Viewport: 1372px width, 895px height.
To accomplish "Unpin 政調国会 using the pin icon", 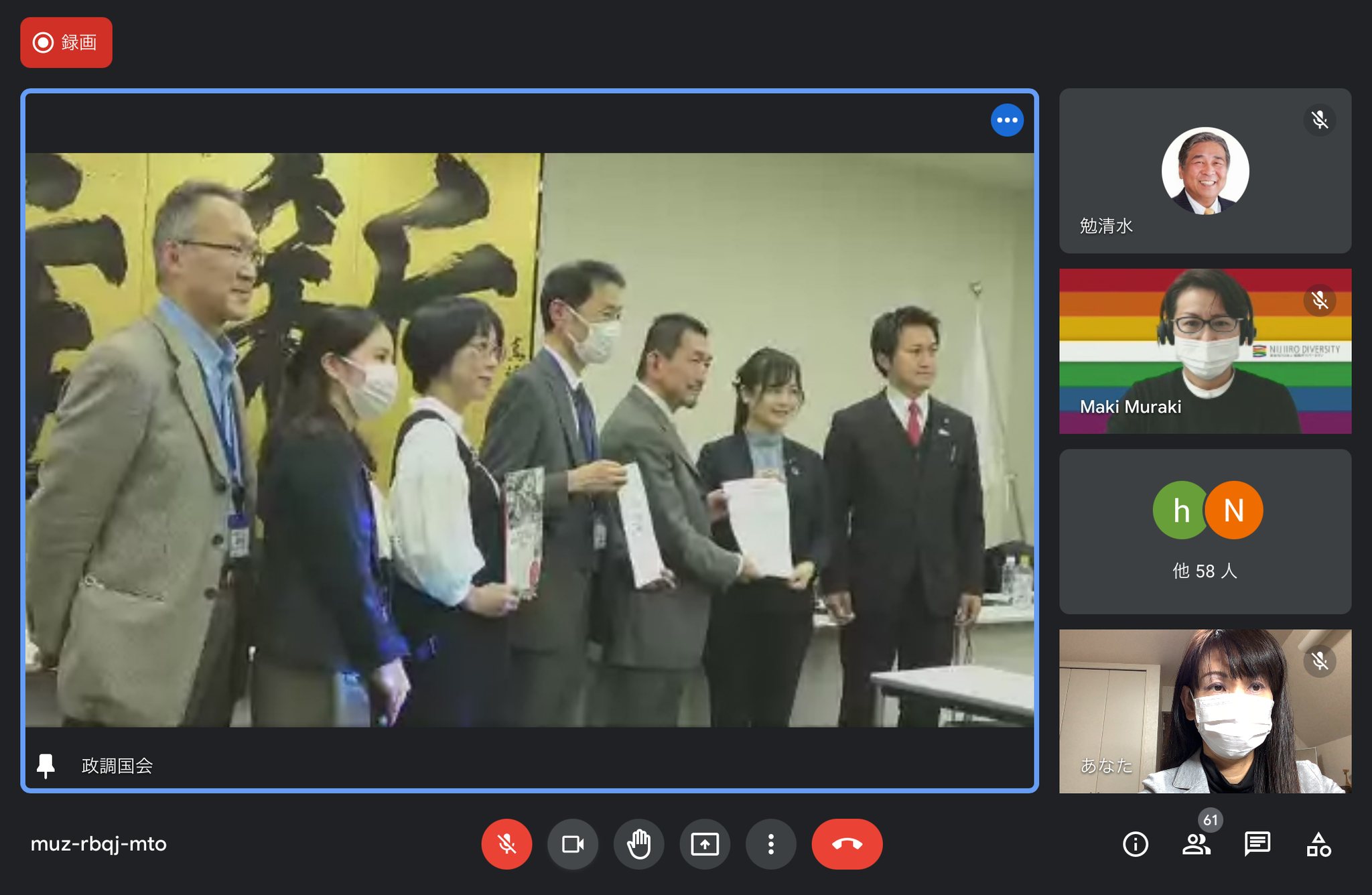I will pyautogui.click(x=46, y=765).
